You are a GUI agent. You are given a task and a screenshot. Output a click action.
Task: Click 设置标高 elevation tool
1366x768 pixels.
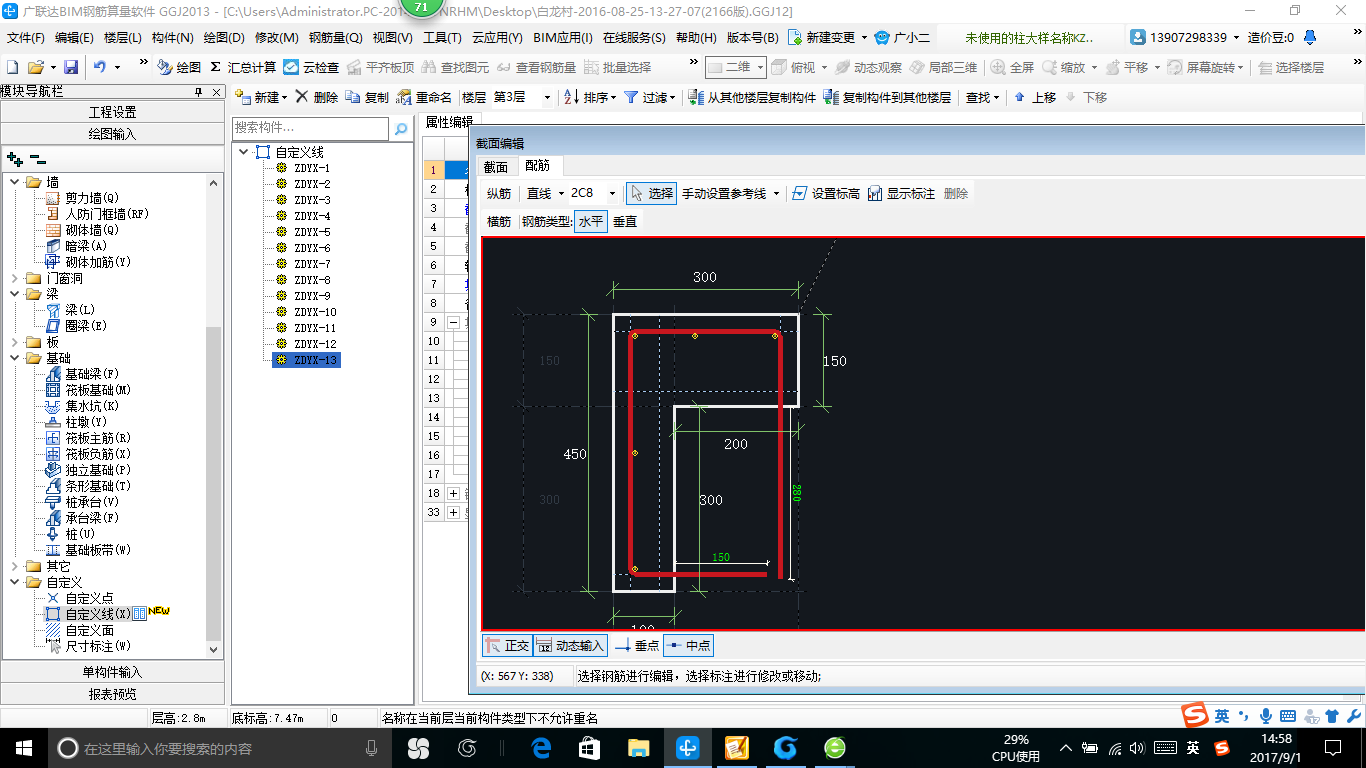[x=826, y=193]
